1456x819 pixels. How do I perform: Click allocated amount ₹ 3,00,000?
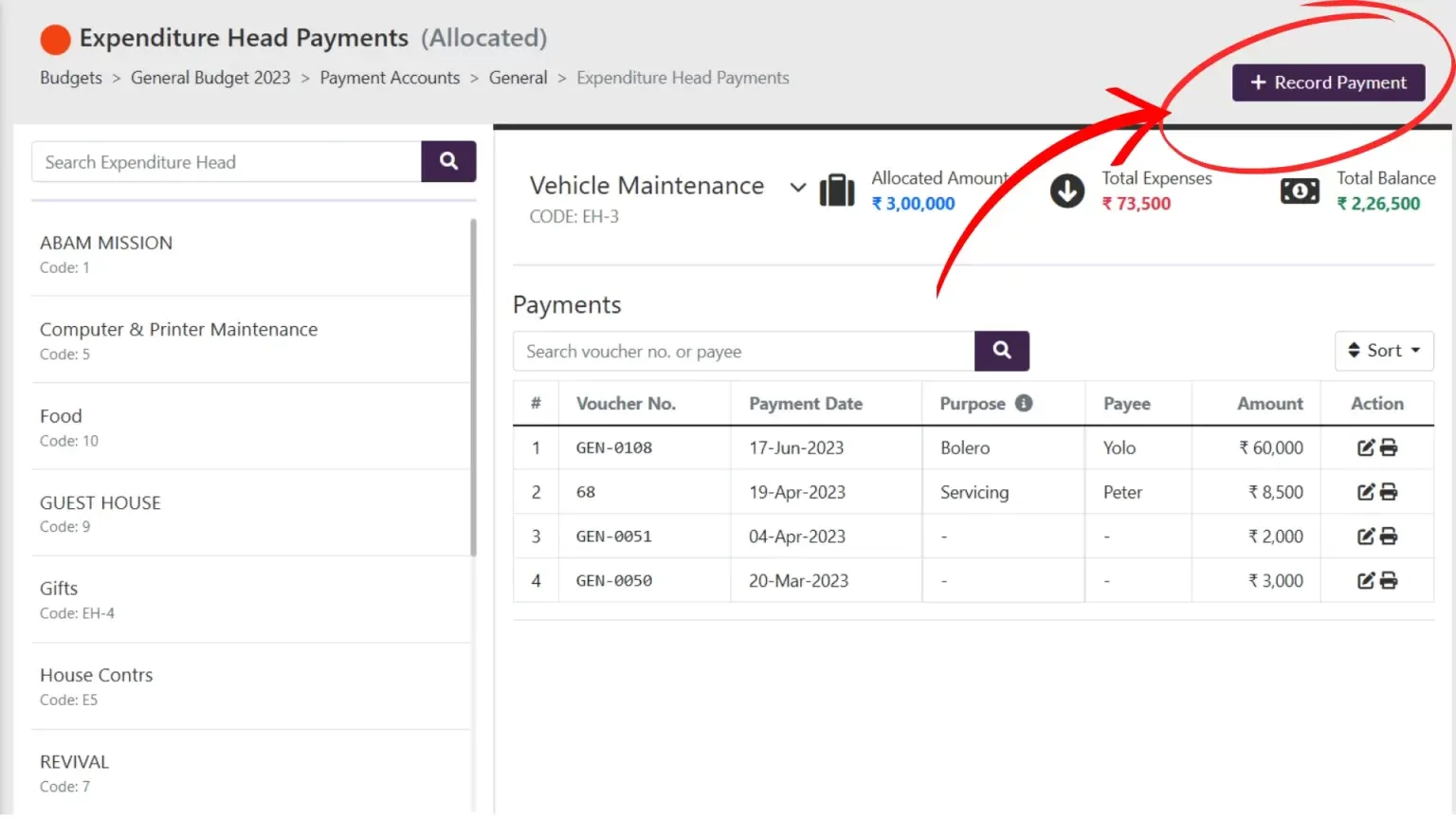tap(913, 203)
